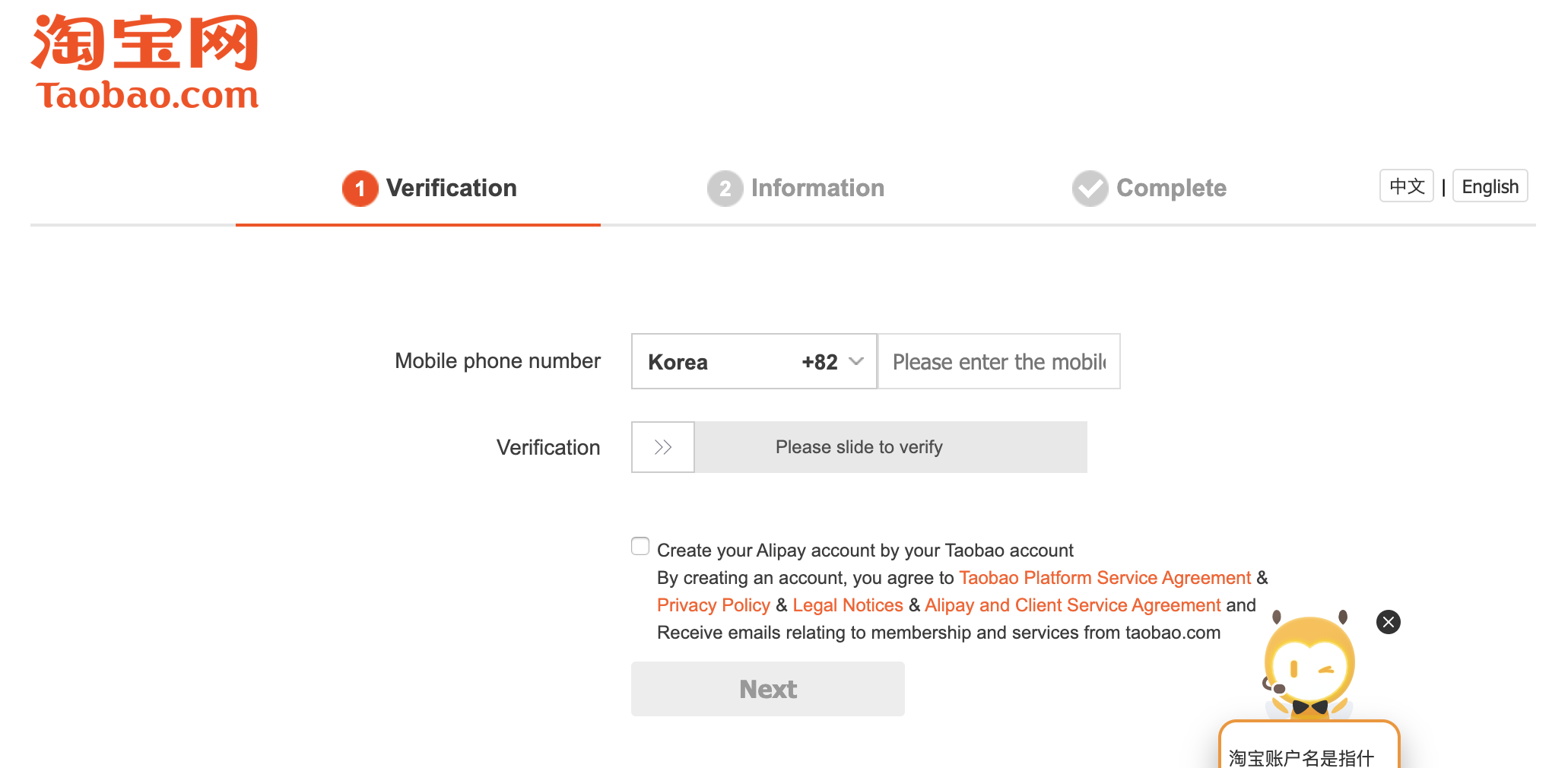Click the step 1 number circle icon
This screenshot has width=1568, height=768.
pos(360,189)
